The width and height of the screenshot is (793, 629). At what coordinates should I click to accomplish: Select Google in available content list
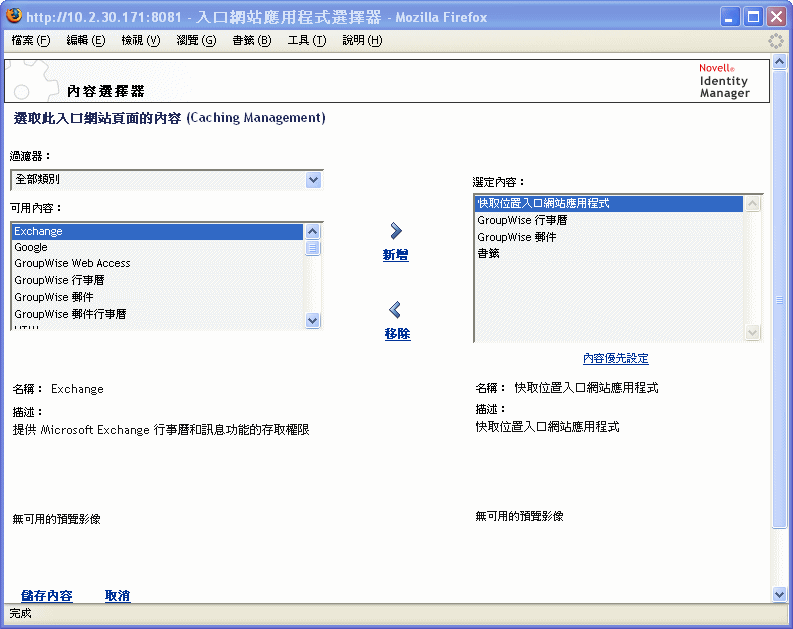(157, 247)
